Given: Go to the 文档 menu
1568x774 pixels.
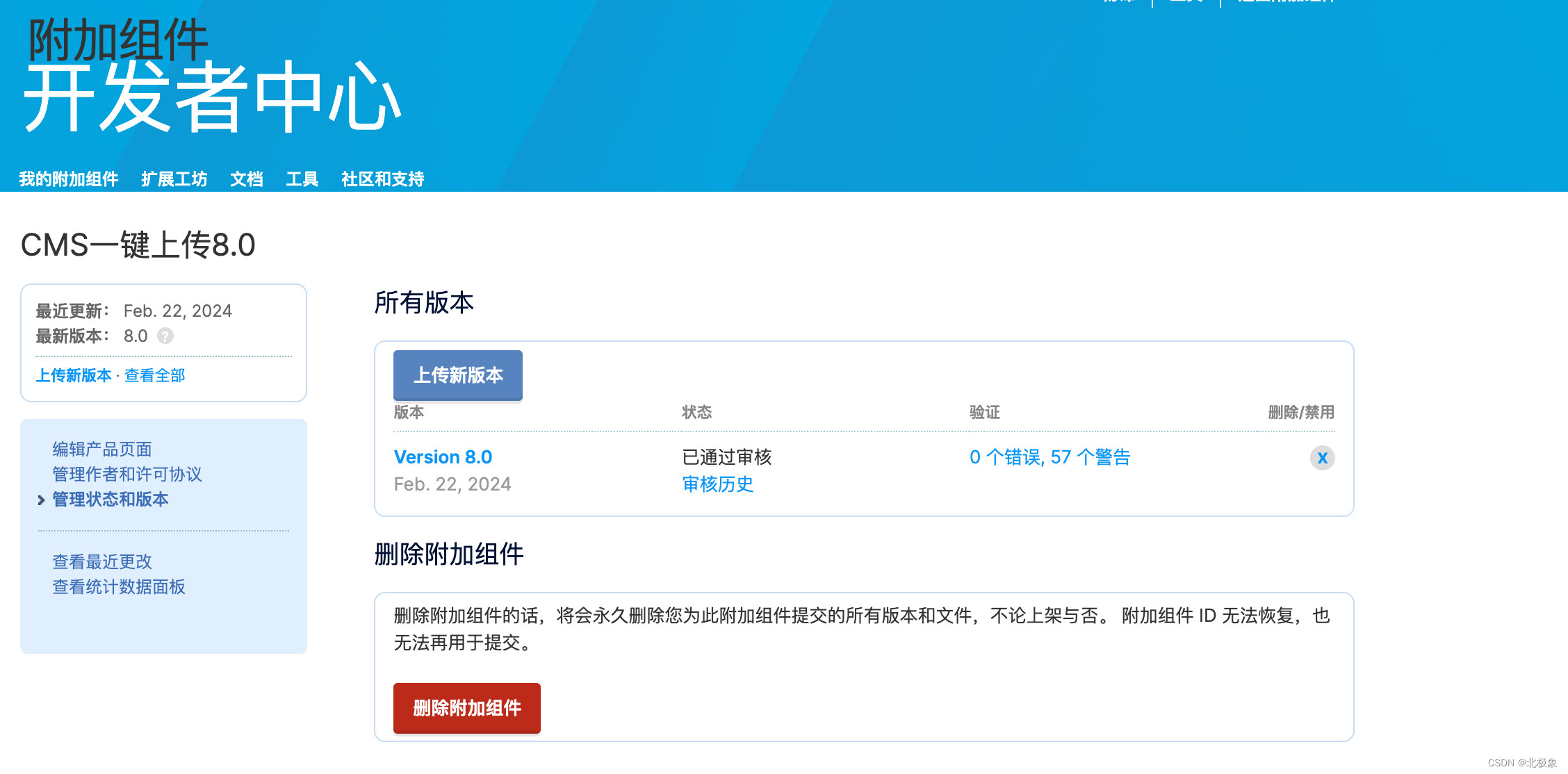Looking at the screenshot, I should [x=247, y=179].
